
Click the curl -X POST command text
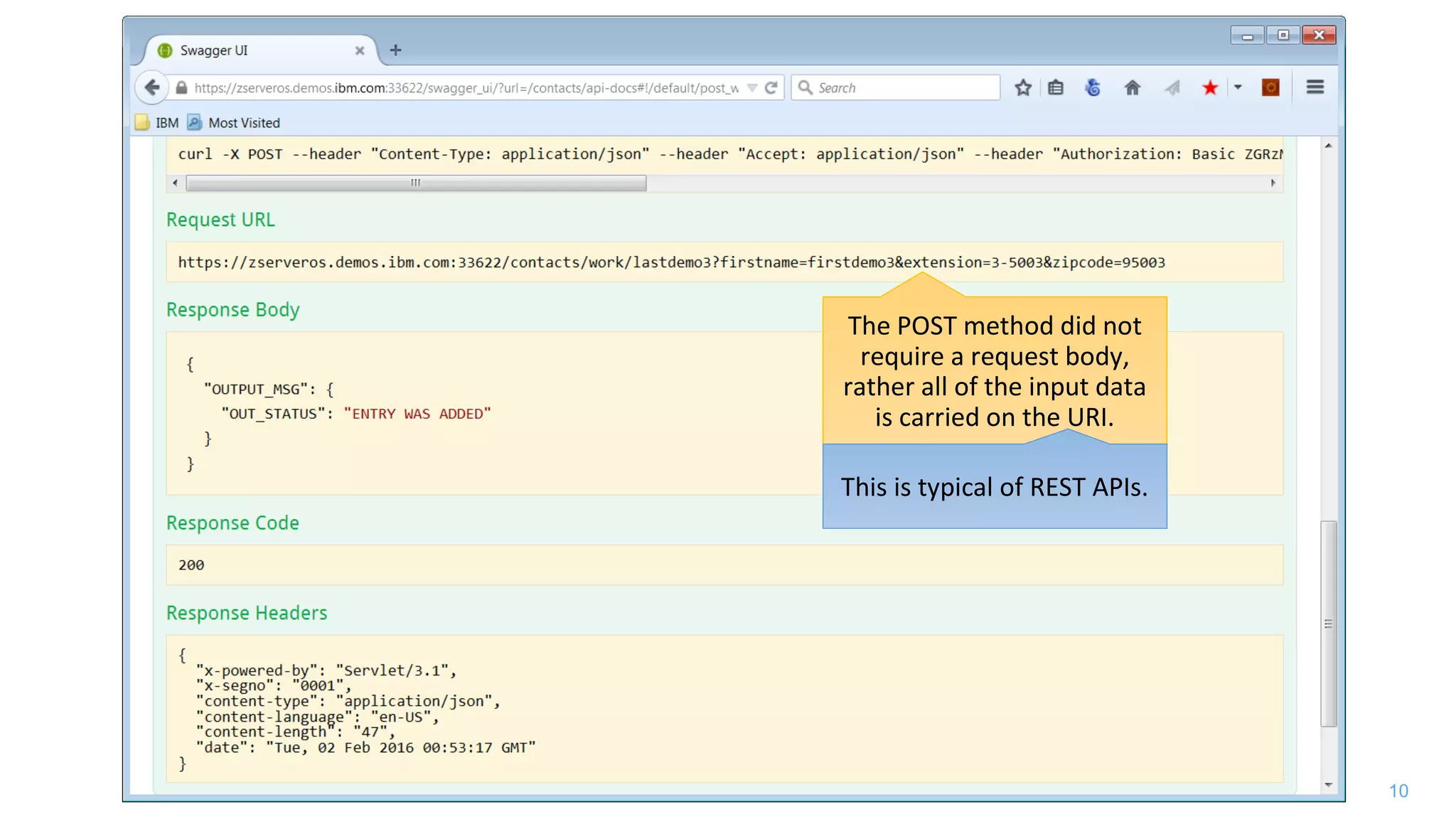(x=730, y=154)
